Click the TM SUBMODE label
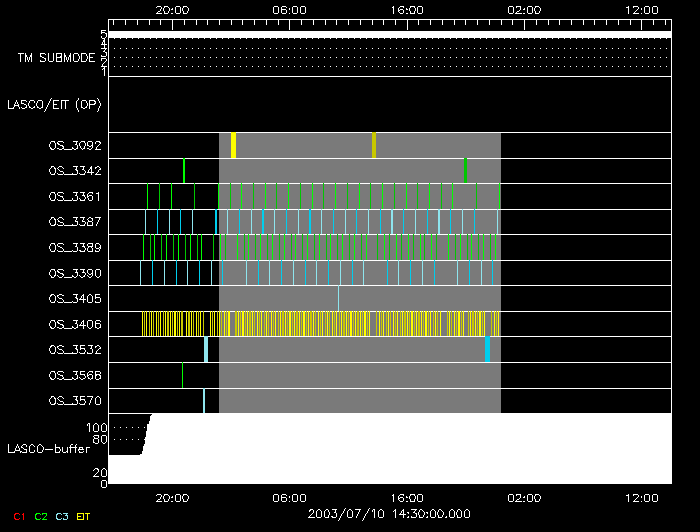700x532 pixels. (x=56, y=58)
